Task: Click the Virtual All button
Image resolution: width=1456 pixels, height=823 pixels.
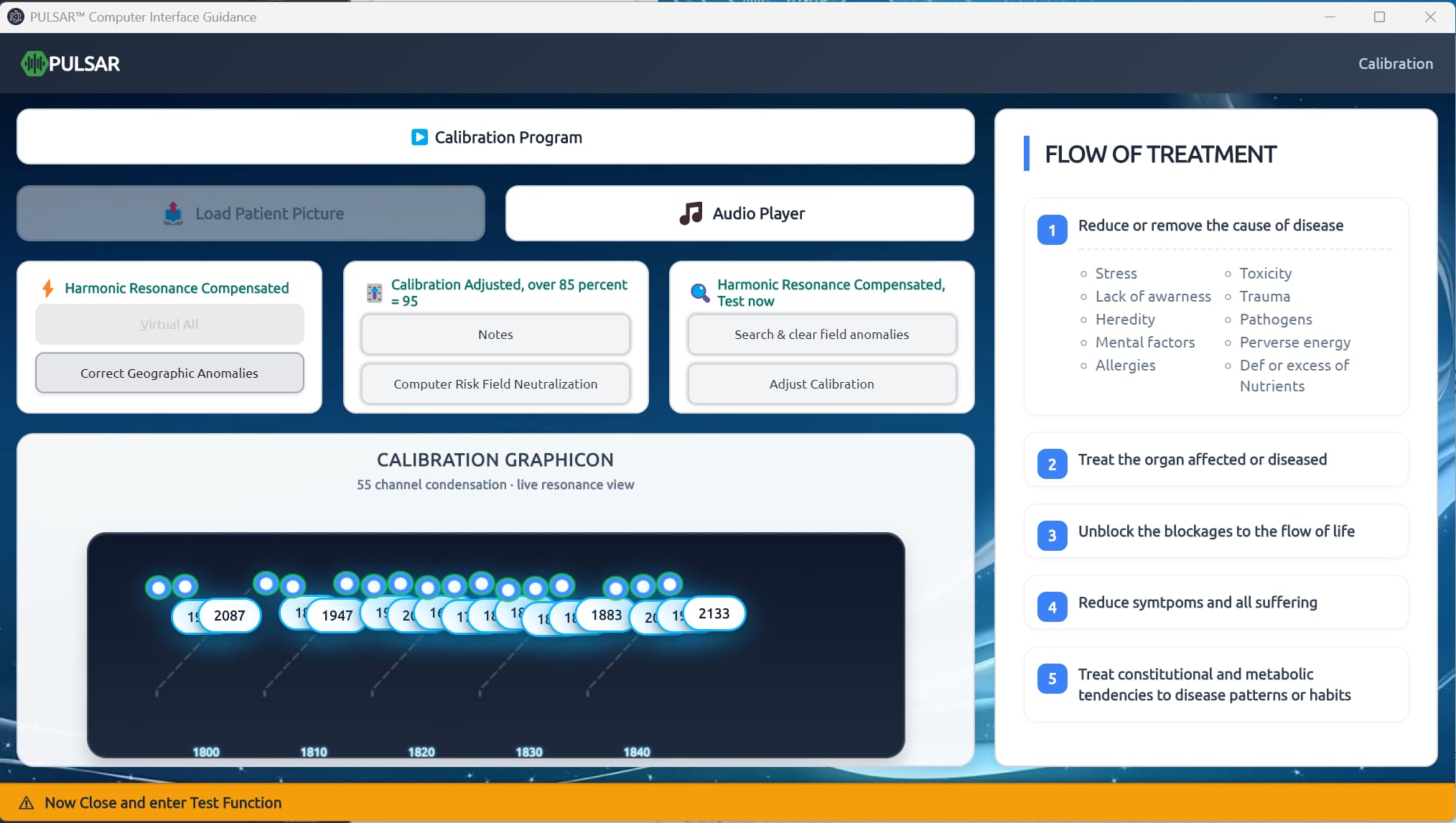Action: tap(169, 324)
